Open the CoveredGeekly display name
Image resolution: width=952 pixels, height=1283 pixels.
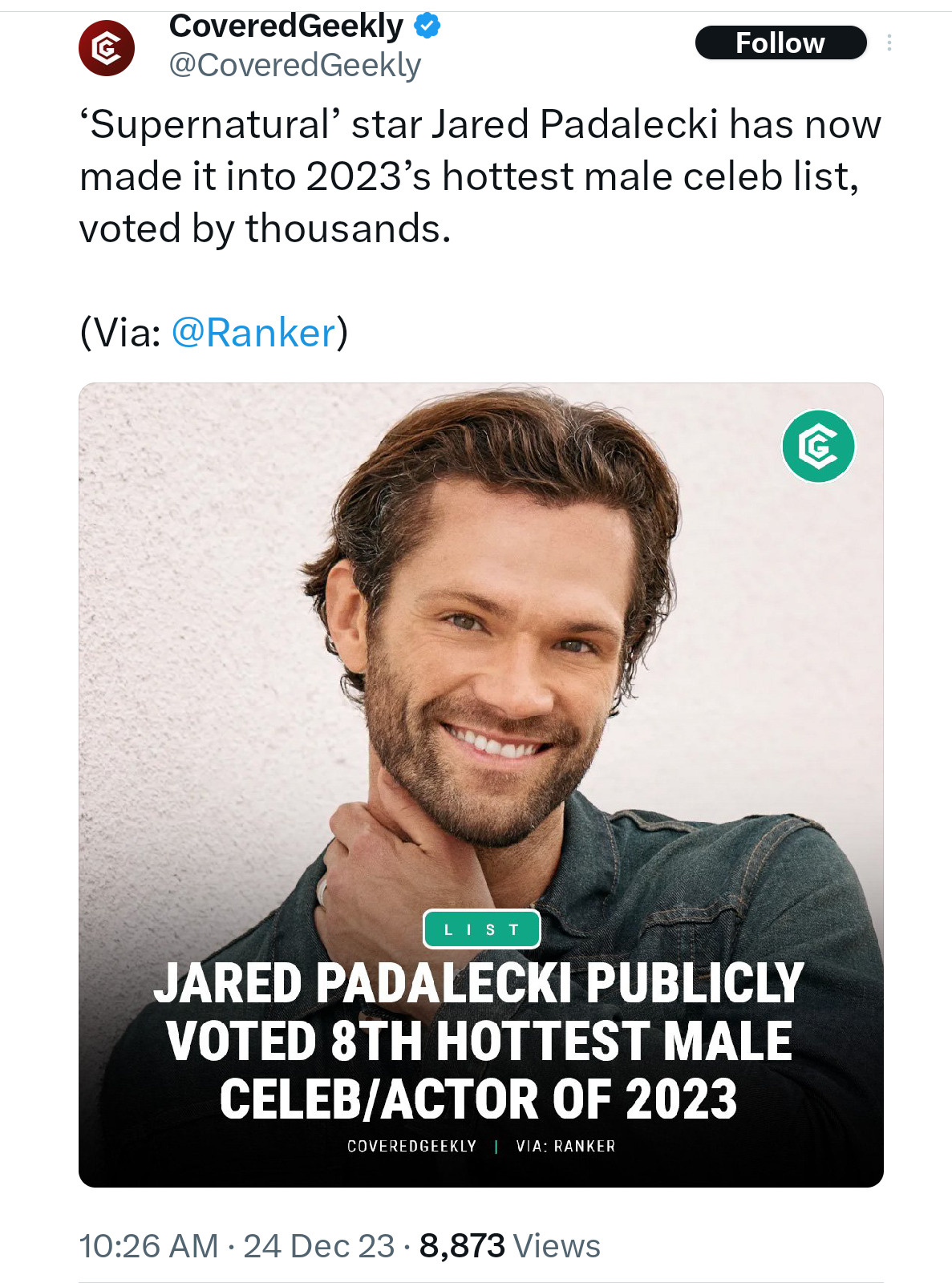pos(286,26)
